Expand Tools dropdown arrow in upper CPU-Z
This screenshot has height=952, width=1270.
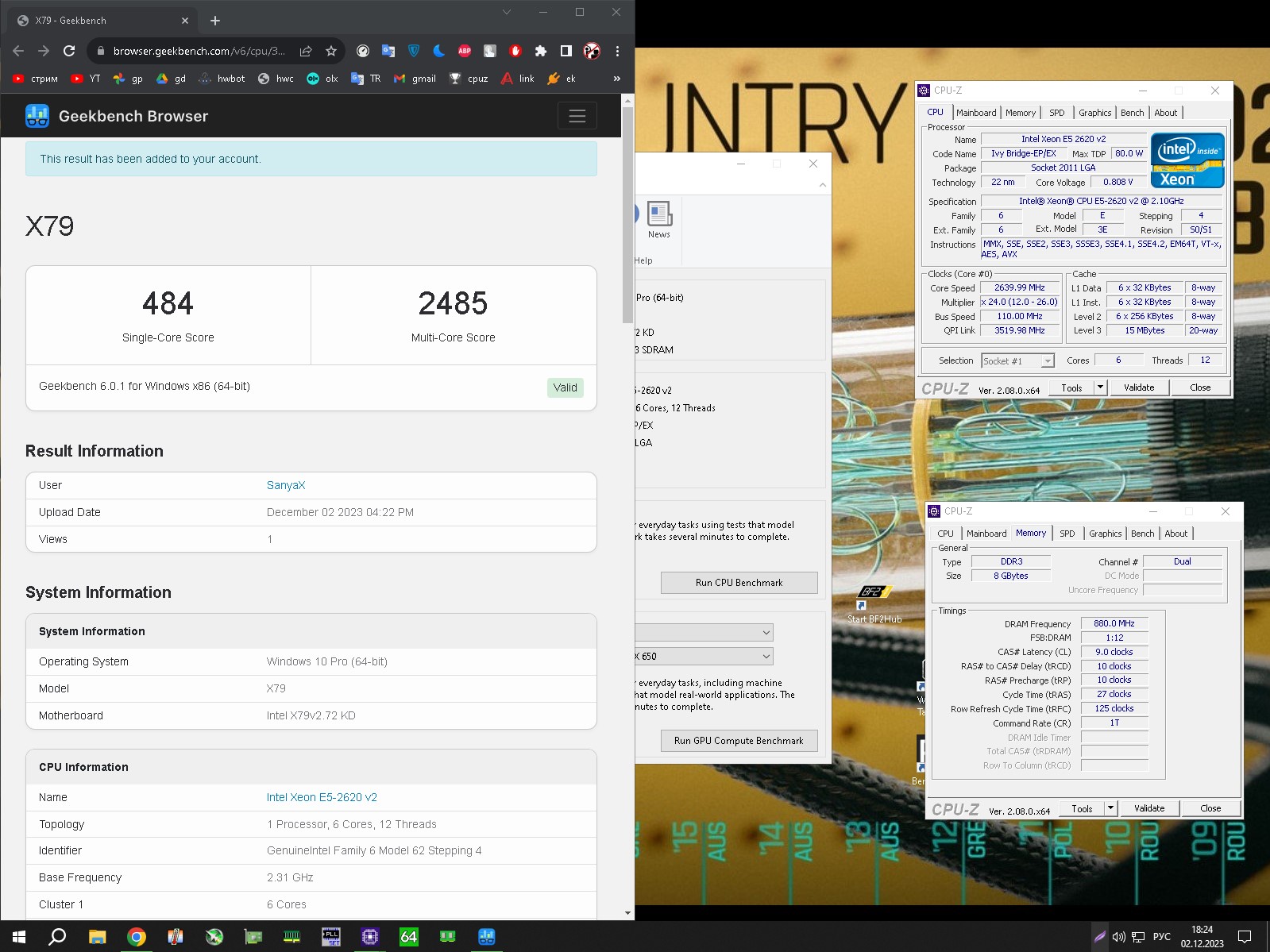coord(1100,388)
